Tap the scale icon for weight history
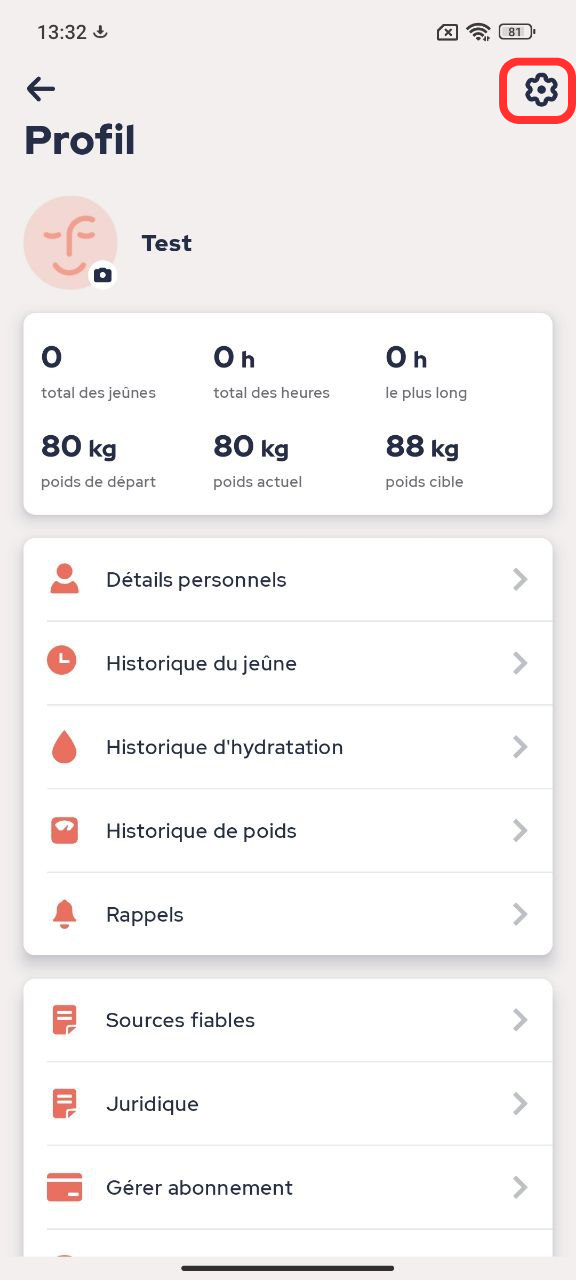This screenshot has width=576, height=1280. (64, 830)
